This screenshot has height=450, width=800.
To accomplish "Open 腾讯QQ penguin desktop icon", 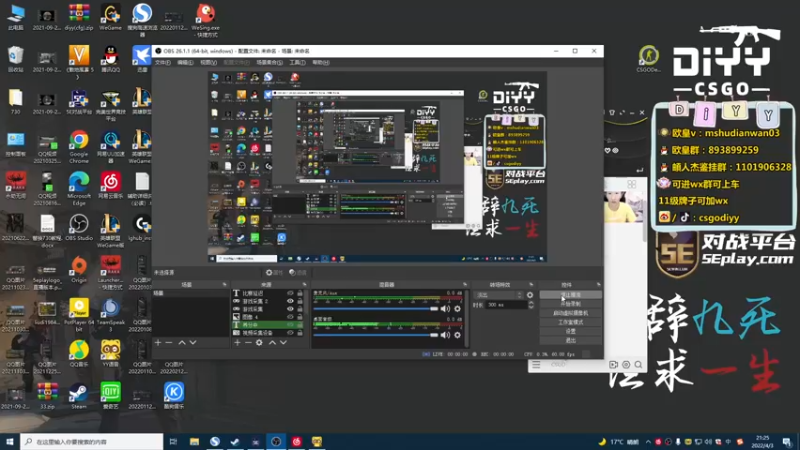I will tap(111, 59).
